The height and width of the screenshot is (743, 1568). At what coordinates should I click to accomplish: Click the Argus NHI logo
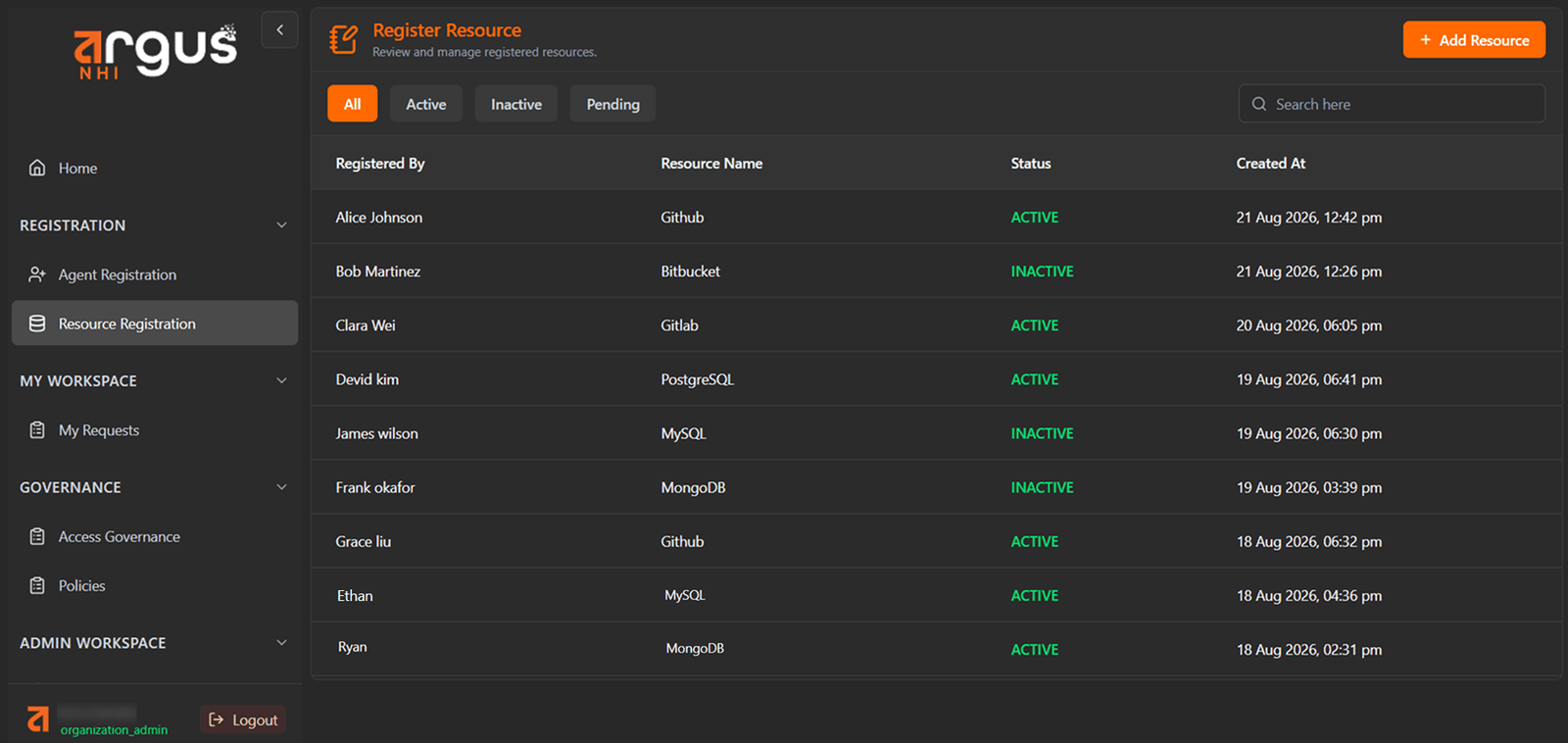(155, 52)
